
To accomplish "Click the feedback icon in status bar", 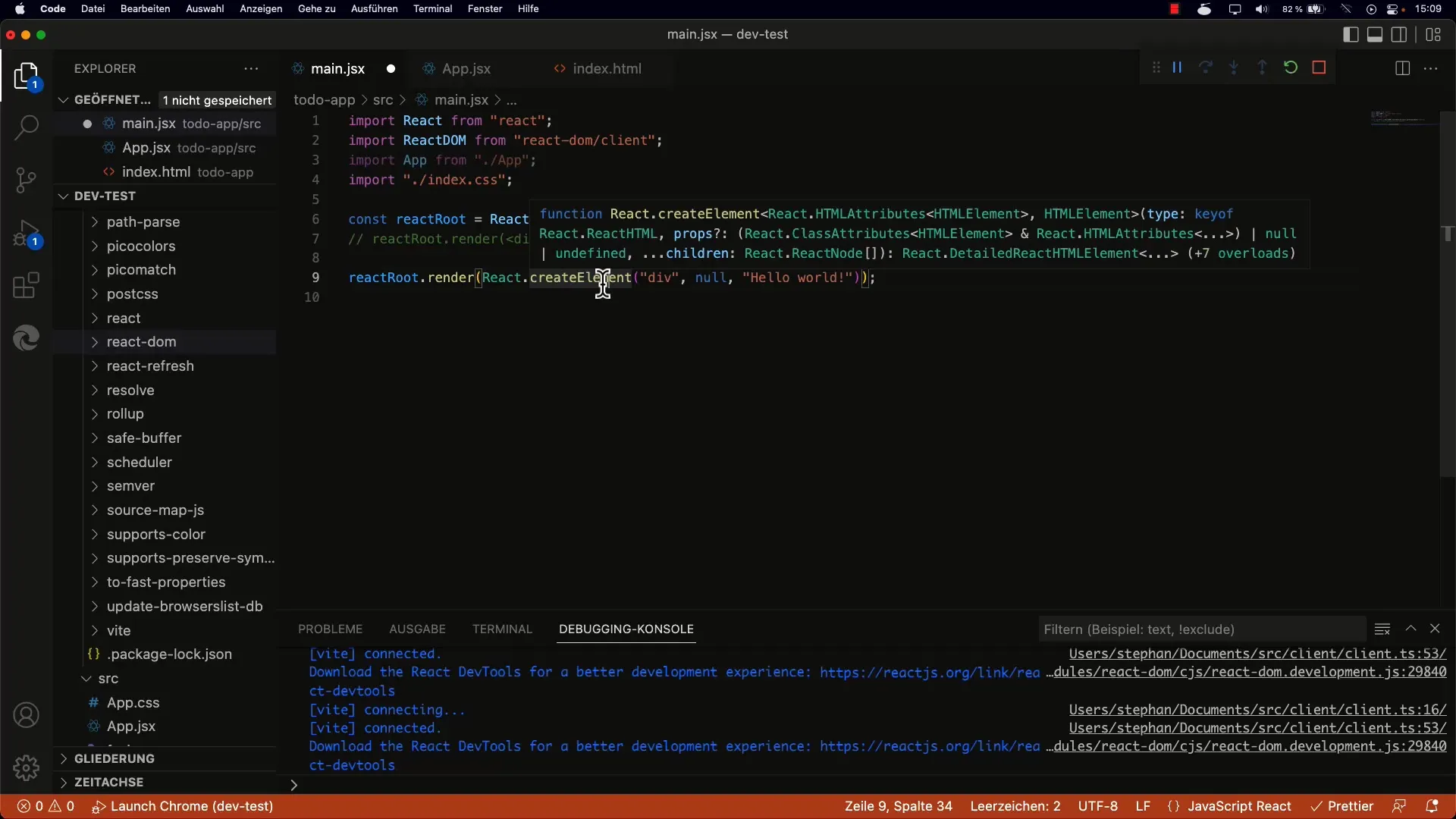I will pyautogui.click(x=1399, y=806).
